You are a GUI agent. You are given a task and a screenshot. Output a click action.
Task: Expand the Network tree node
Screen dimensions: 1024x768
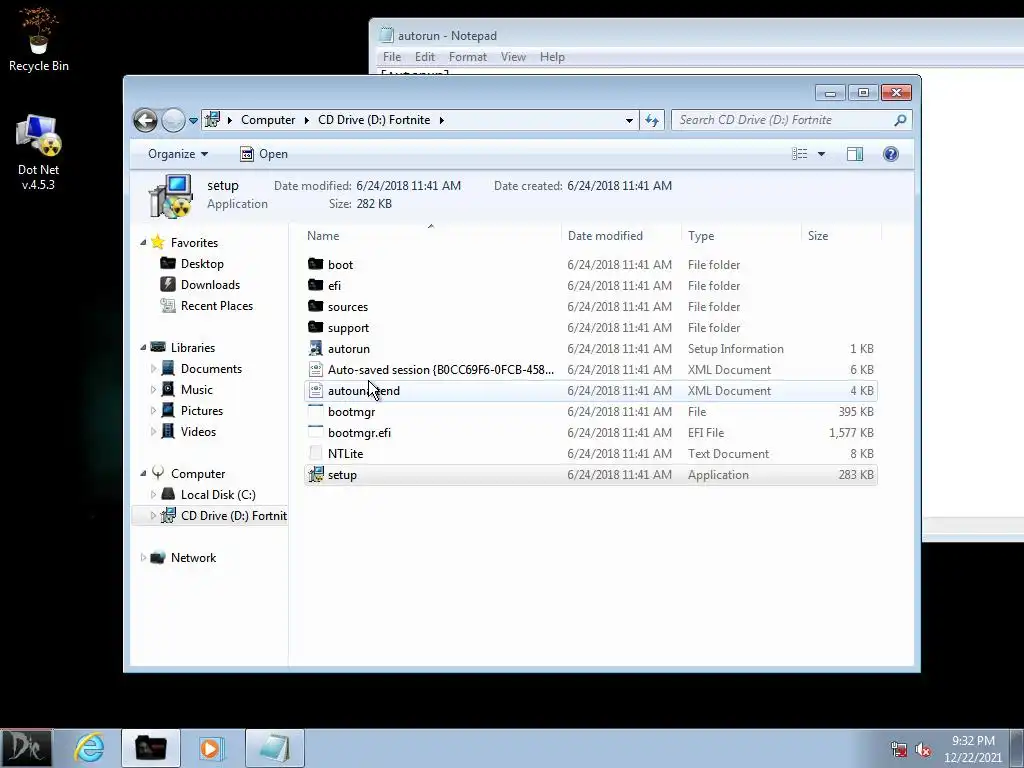click(x=143, y=558)
